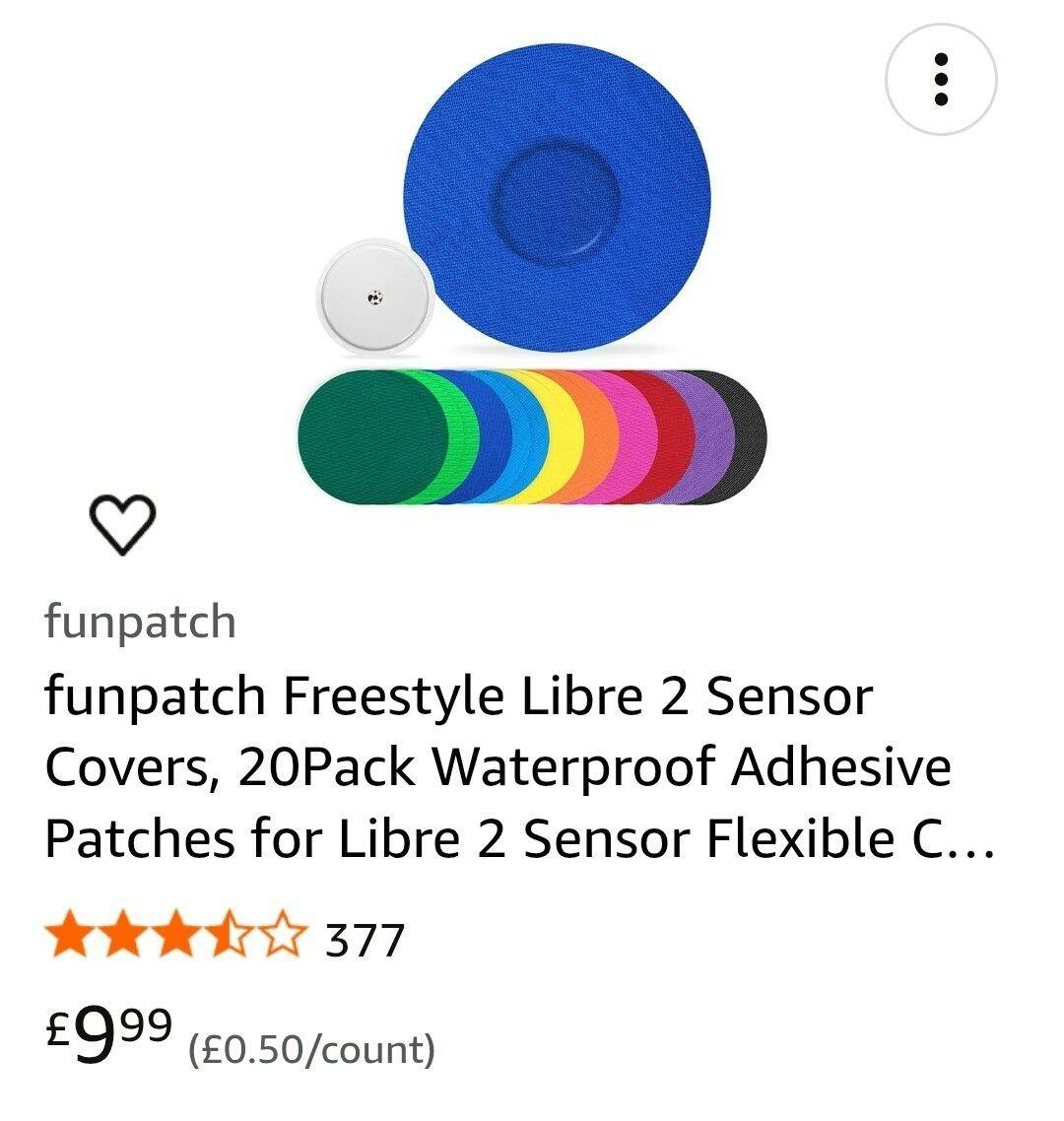This screenshot has width=1064, height=1121.
Task: Click the £9.99 price
Action: 108,1033
